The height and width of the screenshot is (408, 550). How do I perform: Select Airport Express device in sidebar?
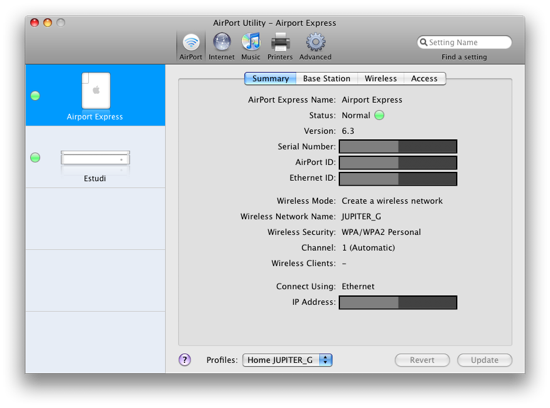[x=95, y=95]
